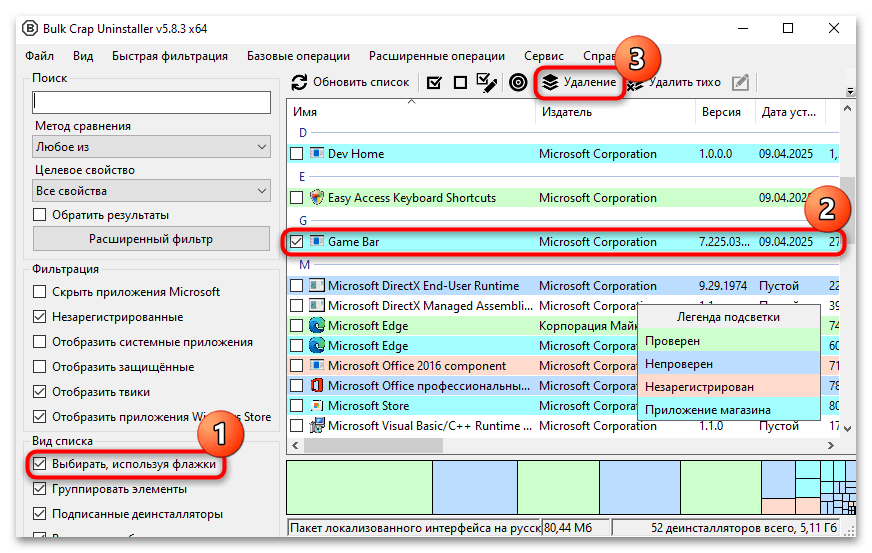Open the Файл menu
The image size is (872, 553).
[x=39, y=56]
